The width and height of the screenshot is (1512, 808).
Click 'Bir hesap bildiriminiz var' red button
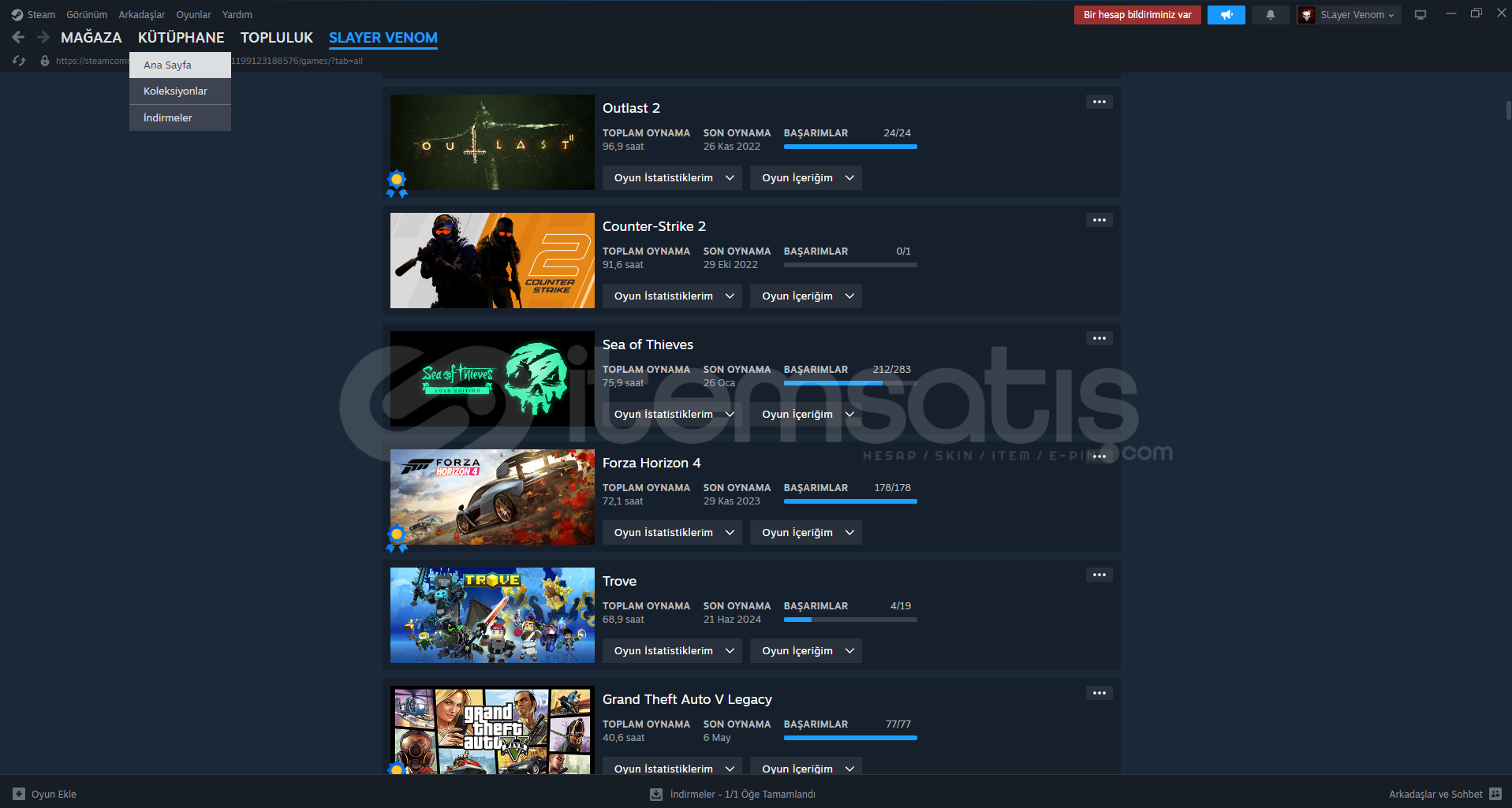click(x=1137, y=15)
